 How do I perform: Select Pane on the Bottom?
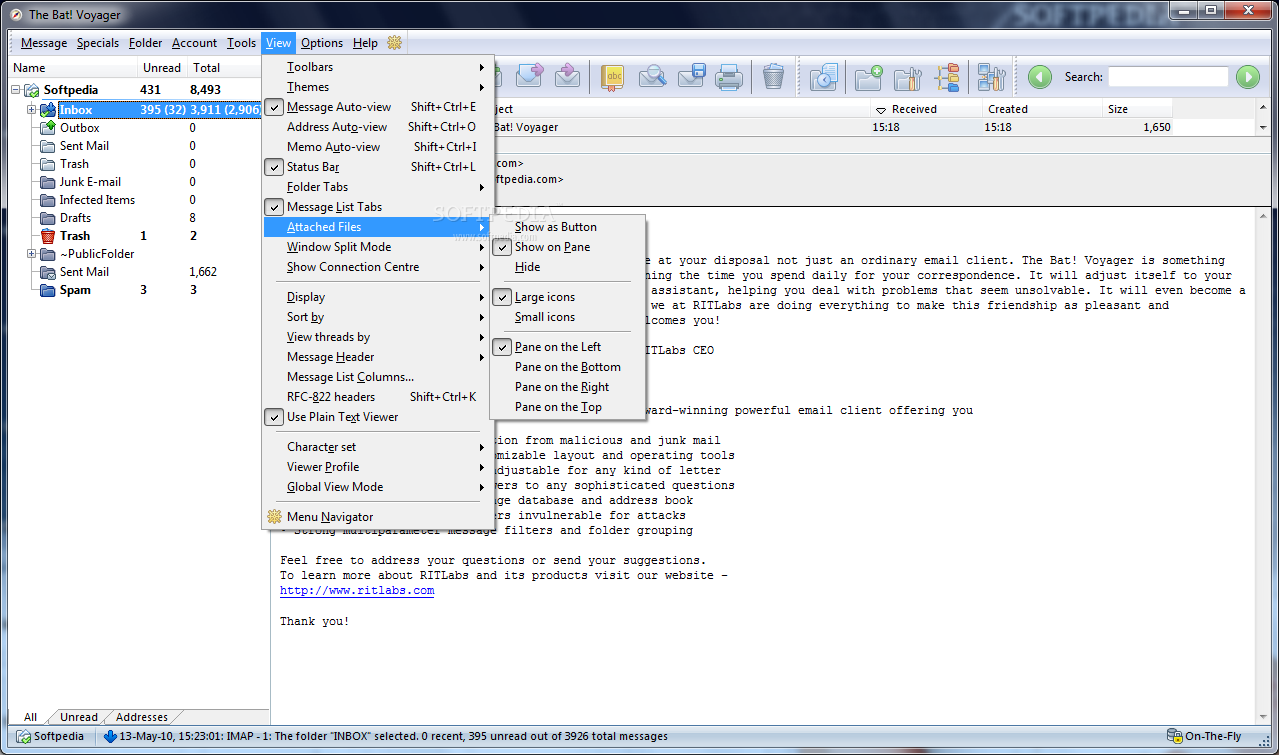[x=569, y=367]
